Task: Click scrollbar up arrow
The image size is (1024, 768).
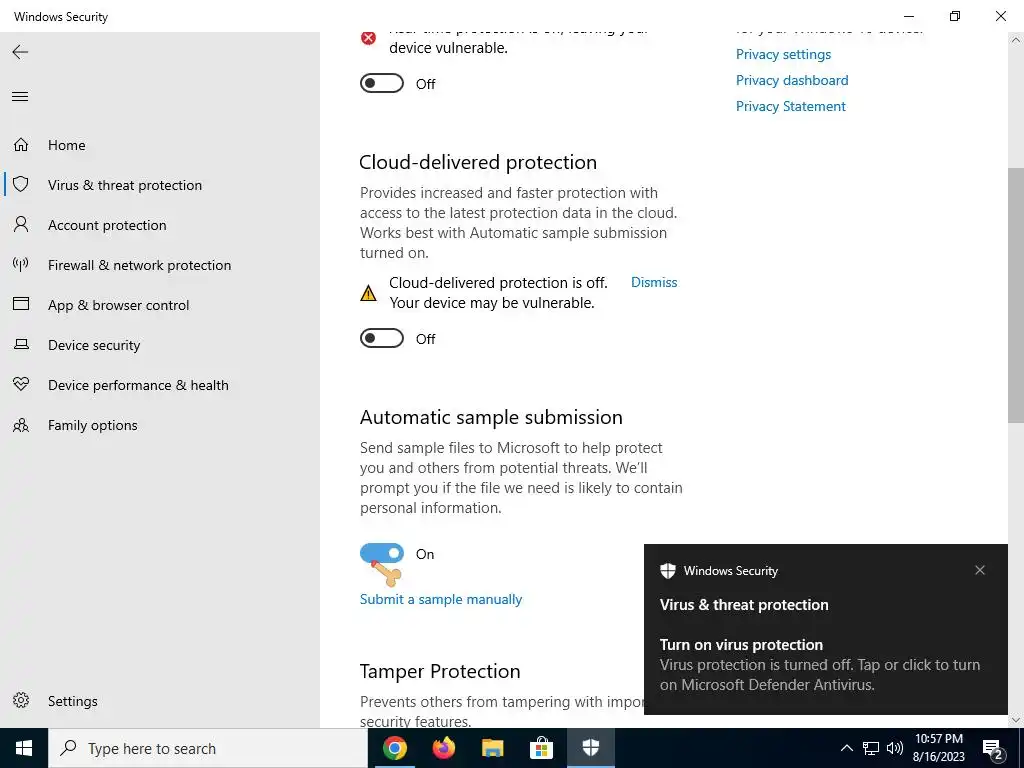Action: (1016, 40)
